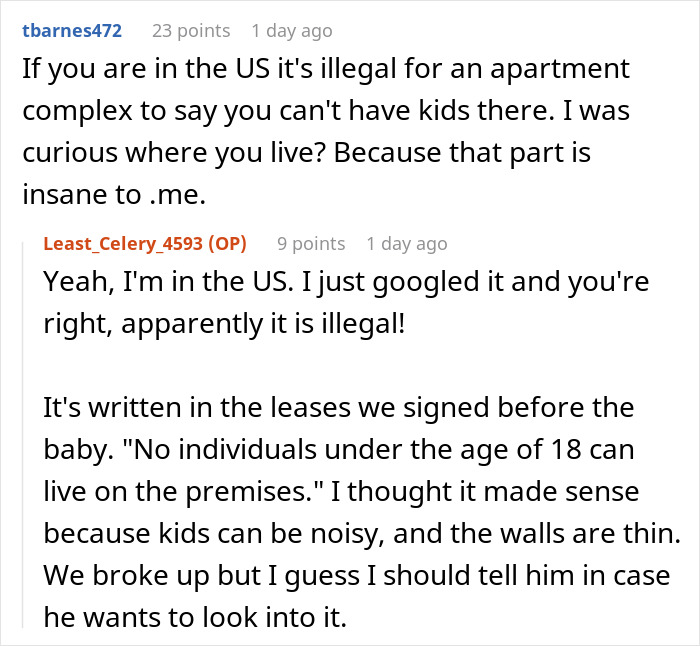The width and height of the screenshot is (700, 646).
Task: Open tbarnes472's user profile
Action: click(x=71, y=30)
